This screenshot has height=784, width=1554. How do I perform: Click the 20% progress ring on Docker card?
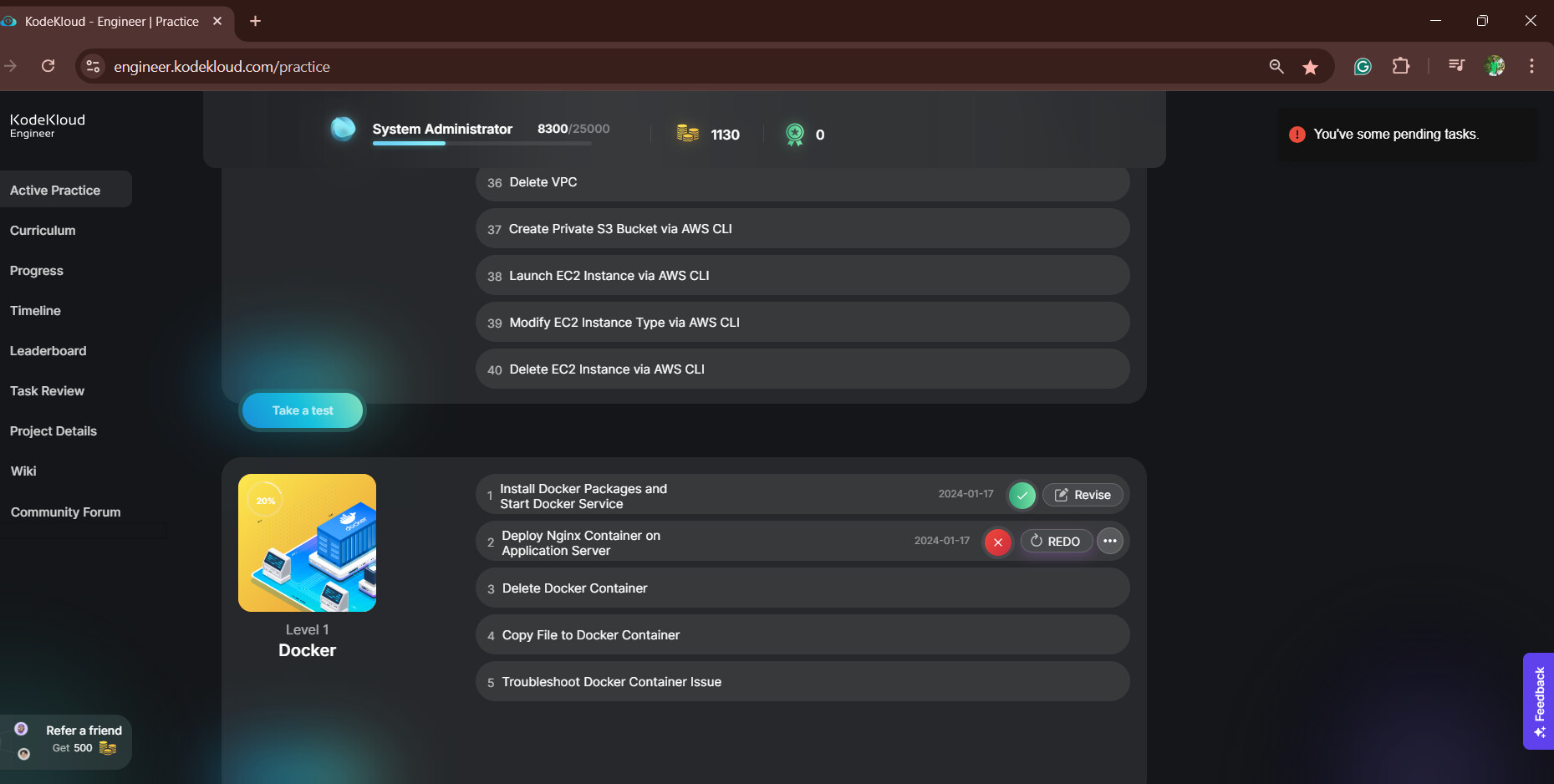pos(266,501)
